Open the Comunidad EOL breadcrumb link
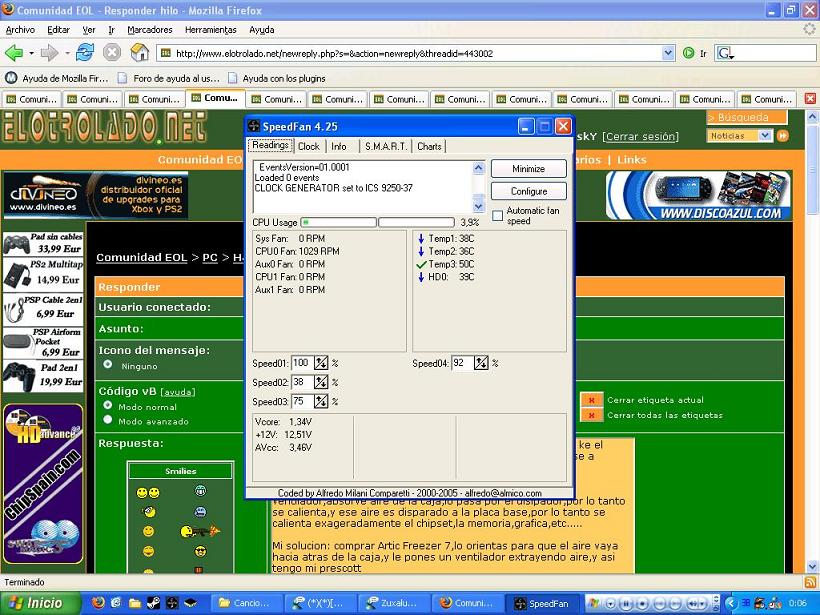Viewport: 820px width, 615px height. (x=142, y=257)
